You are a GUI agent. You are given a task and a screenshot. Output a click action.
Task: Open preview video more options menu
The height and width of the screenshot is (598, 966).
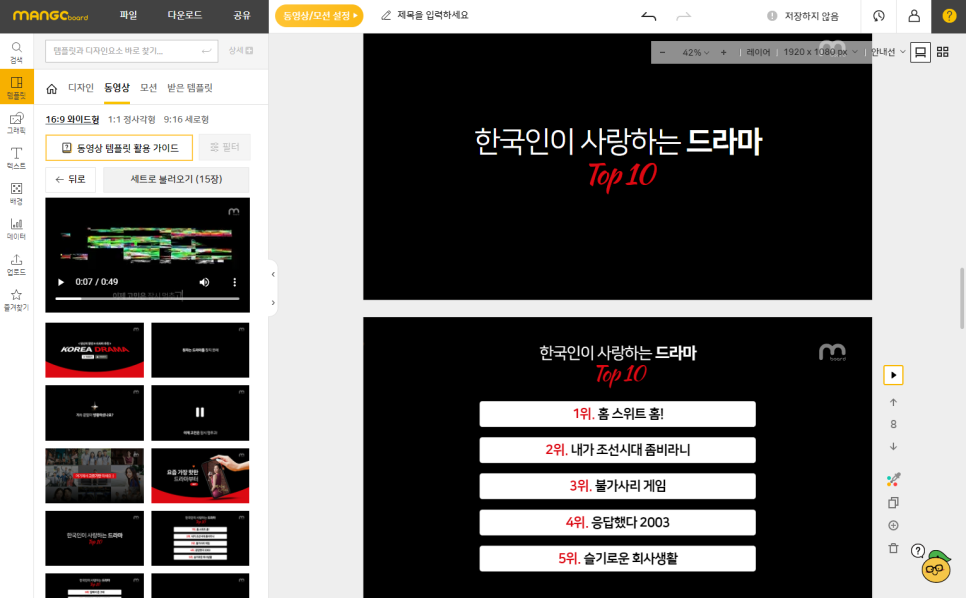click(x=234, y=282)
